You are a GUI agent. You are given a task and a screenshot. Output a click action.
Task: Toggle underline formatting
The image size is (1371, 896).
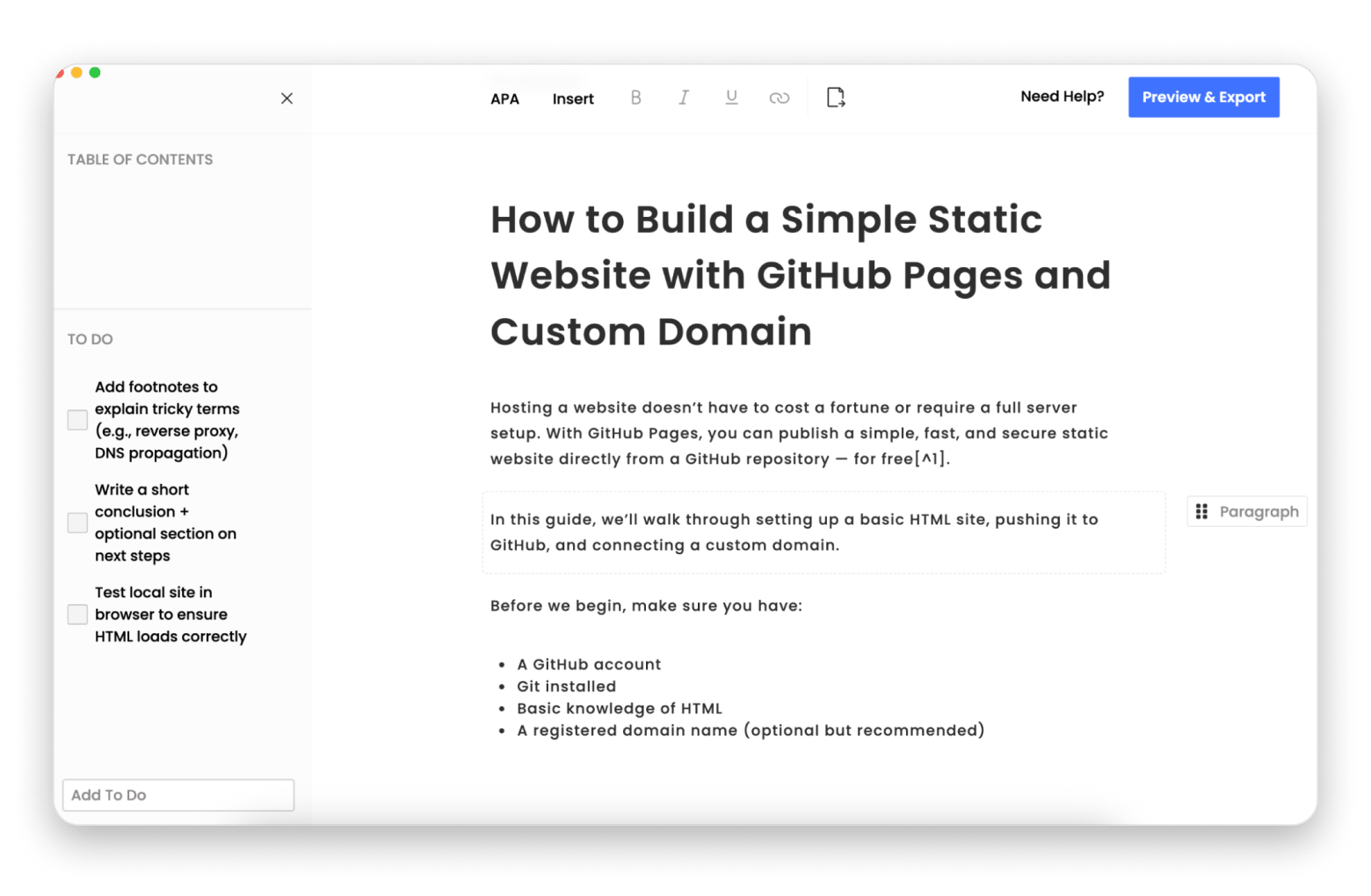731,98
